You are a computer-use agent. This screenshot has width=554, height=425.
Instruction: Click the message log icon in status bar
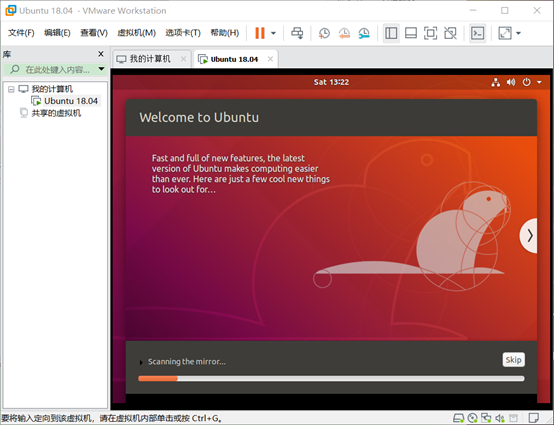[x=534, y=419]
